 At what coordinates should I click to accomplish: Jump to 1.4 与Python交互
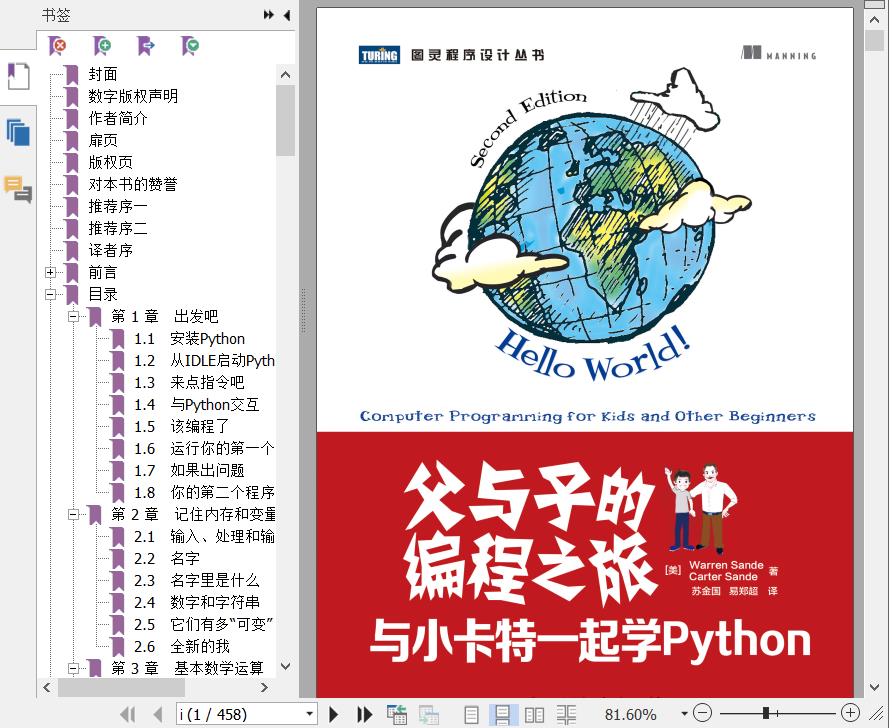click(x=197, y=404)
